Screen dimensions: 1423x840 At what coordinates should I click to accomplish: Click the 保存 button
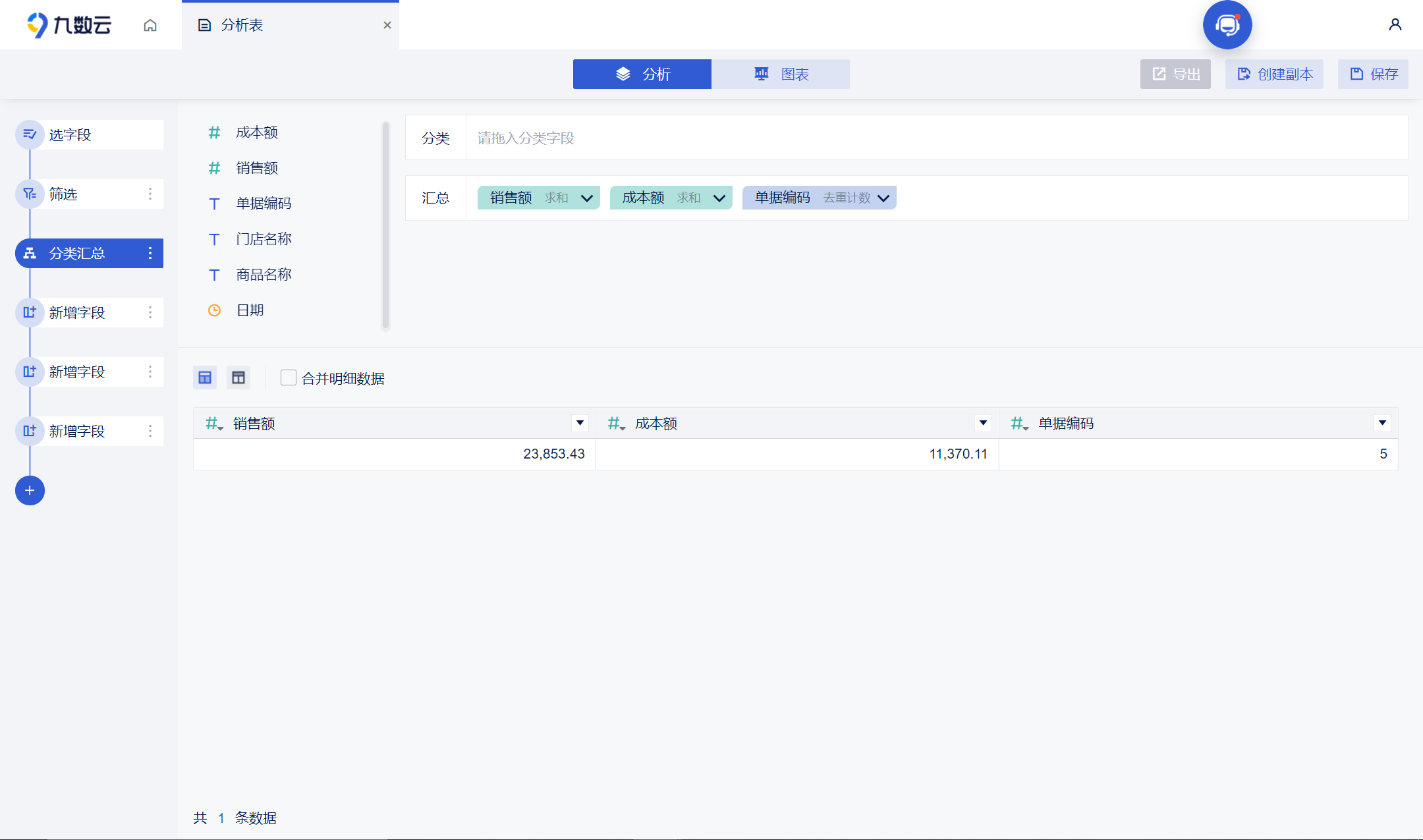pos(1373,74)
